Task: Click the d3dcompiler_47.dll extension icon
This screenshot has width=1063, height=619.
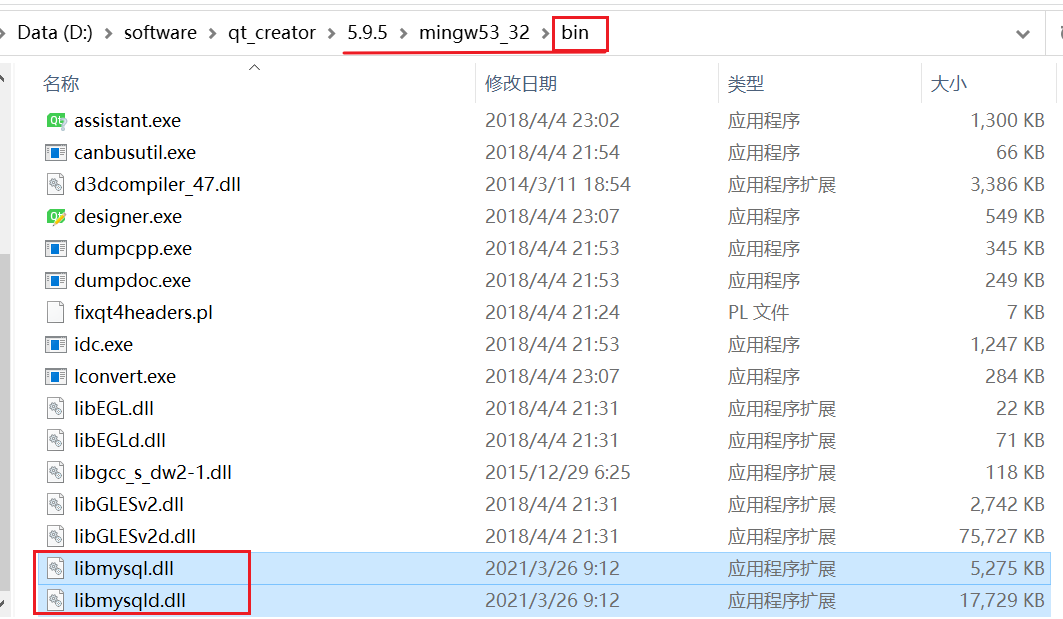Action: (57, 184)
